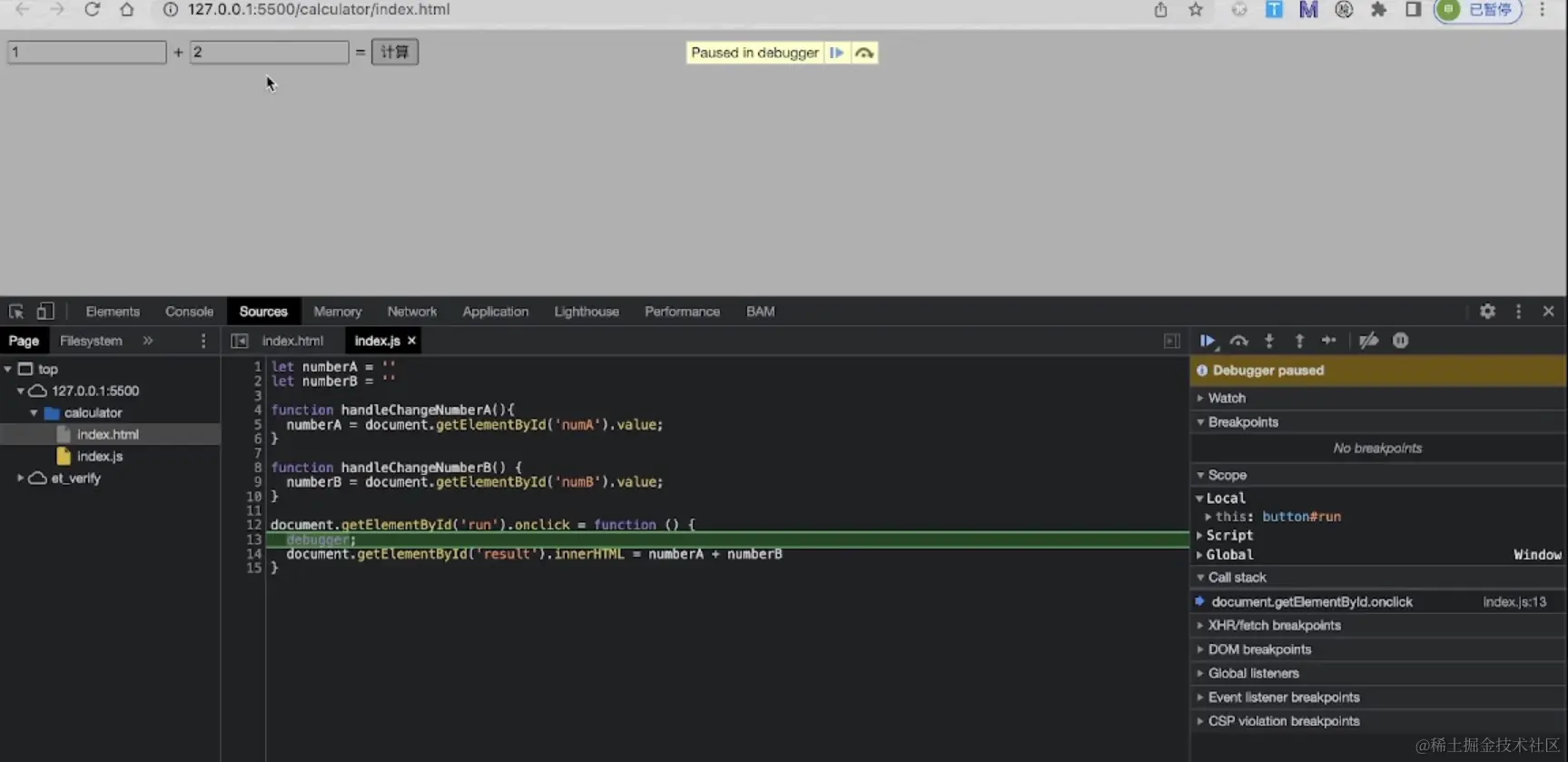The width and height of the screenshot is (1568, 762).
Task: Switch to the Console tab
Action: pos(189,312)
